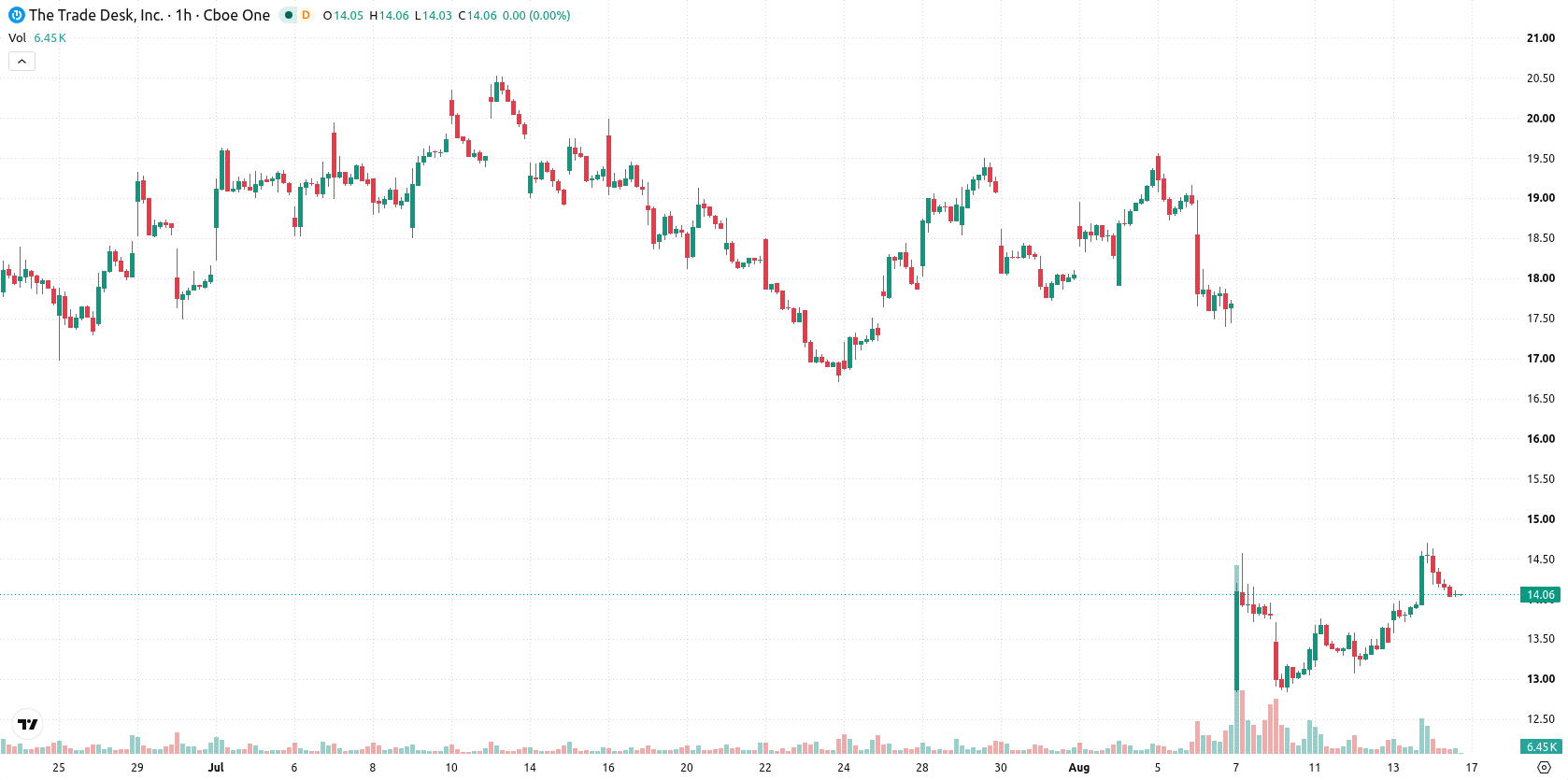Viewport: 1568px width, 780px height.
Task: Click 'The Trade Desk, Inc. · 1h · Cboe One' title
Action: (x=150, y=15)
